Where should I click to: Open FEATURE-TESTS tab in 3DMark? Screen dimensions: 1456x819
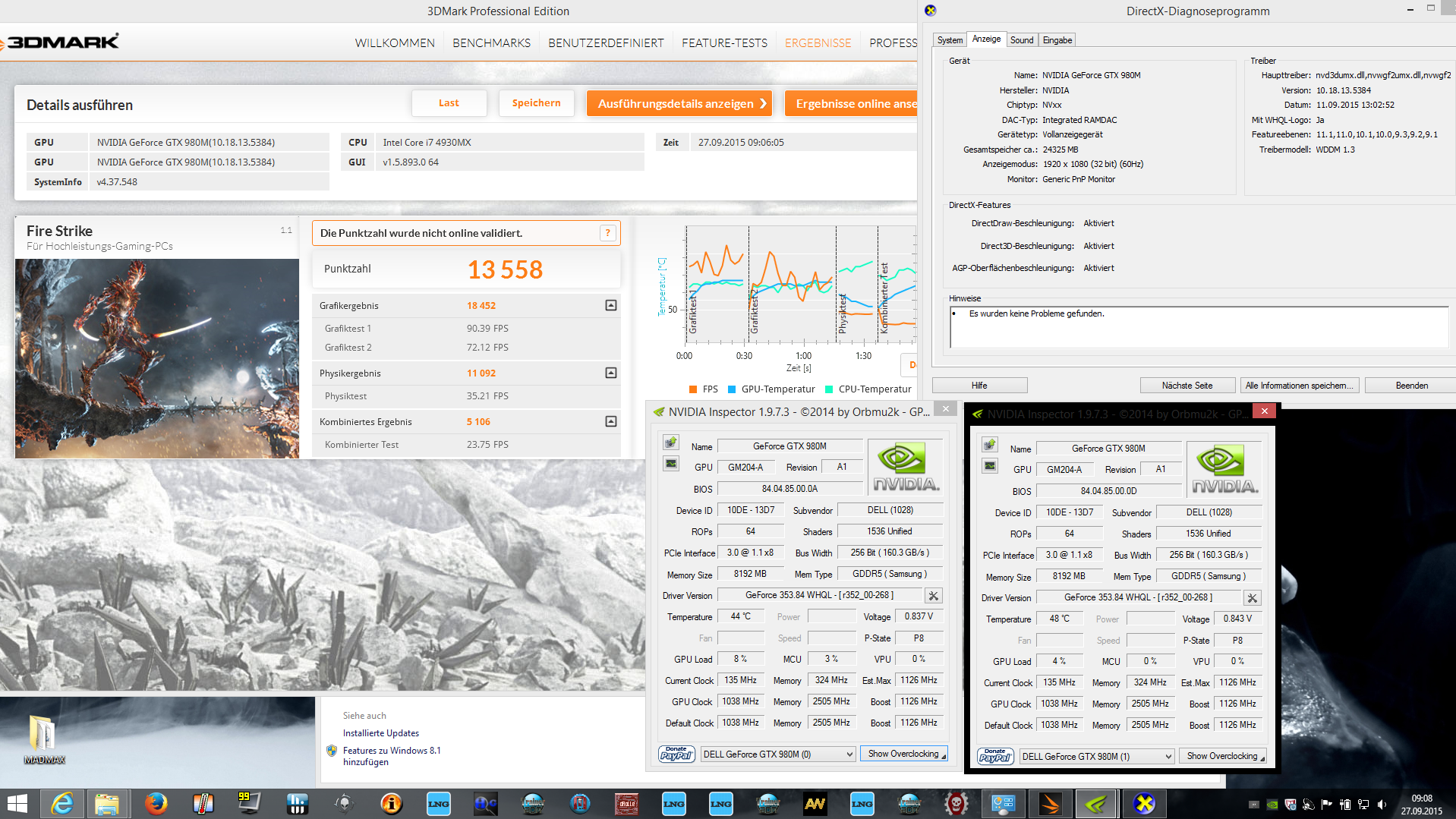(x=724, y=43)
